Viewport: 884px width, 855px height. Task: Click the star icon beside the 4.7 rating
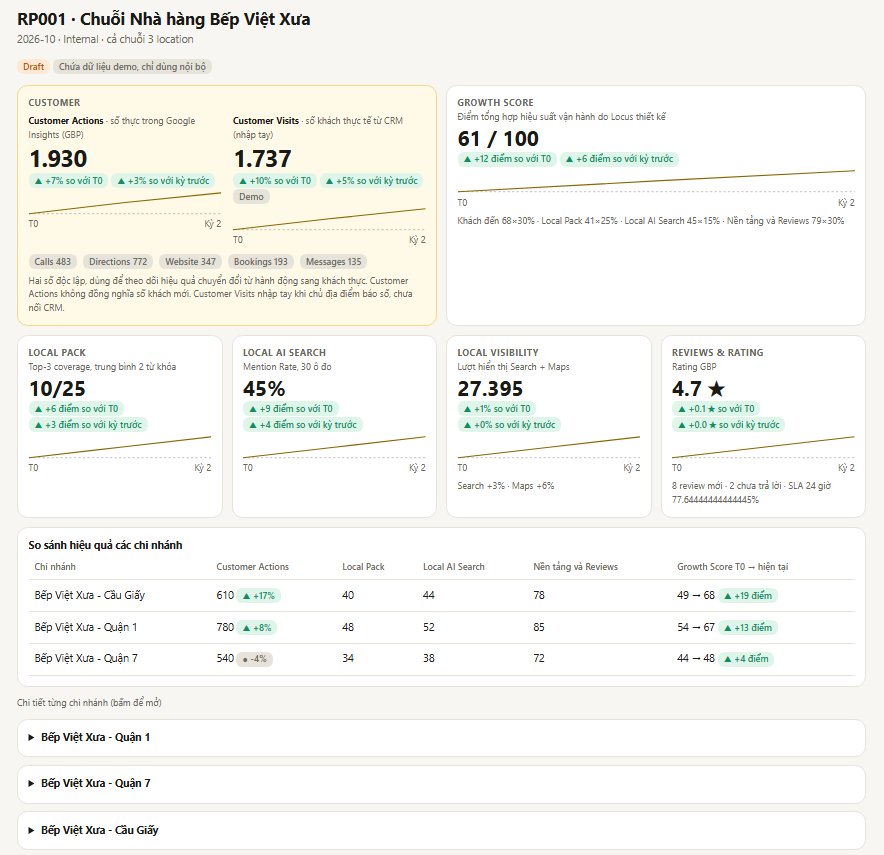pos(716,389)
